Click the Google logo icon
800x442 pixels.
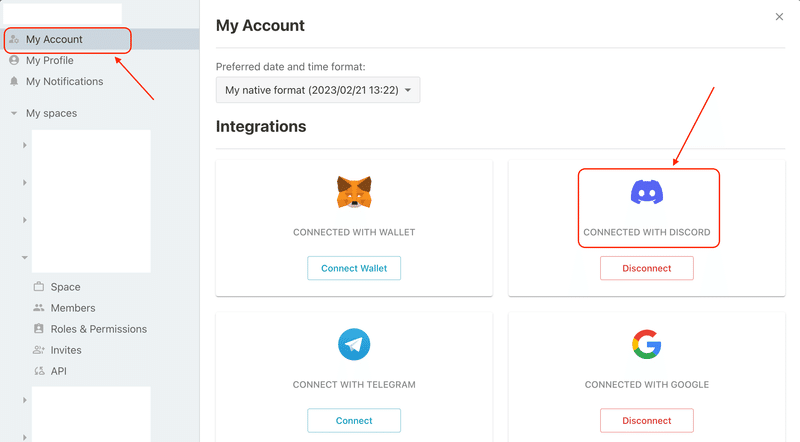click(647, 345)
